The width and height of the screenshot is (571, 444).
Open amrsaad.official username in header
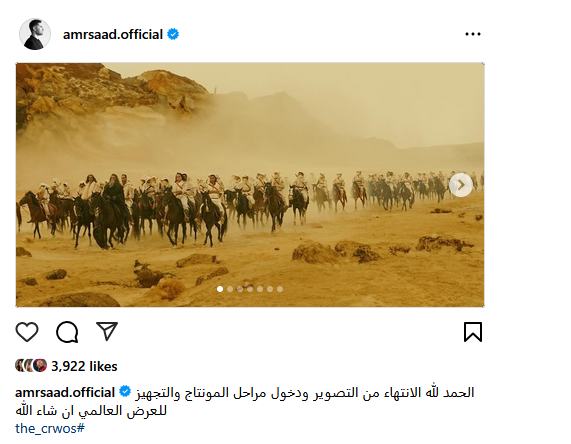click(x=113, y=34)
